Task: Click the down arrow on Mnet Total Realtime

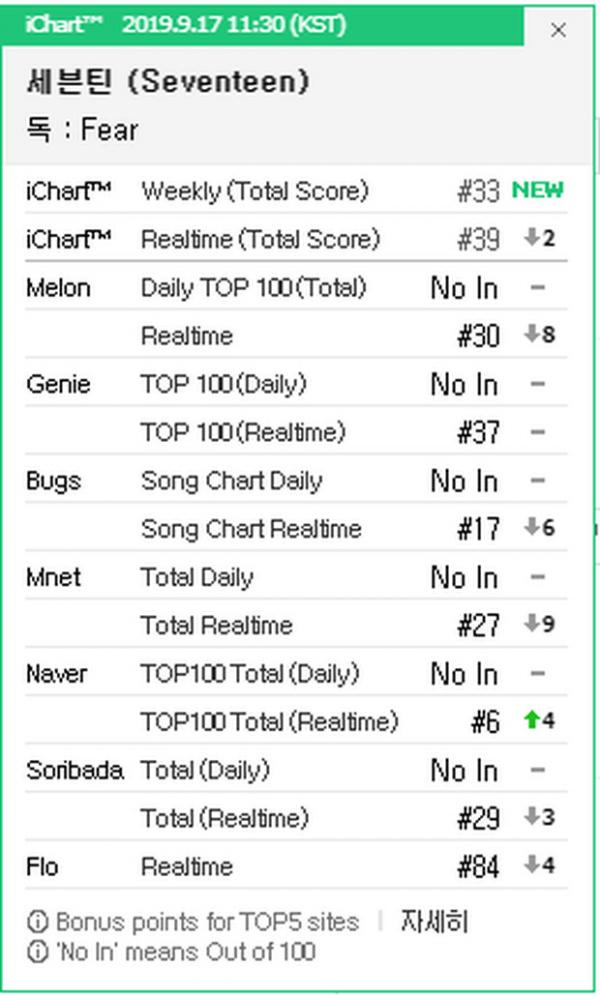Action: pos(532,623)
